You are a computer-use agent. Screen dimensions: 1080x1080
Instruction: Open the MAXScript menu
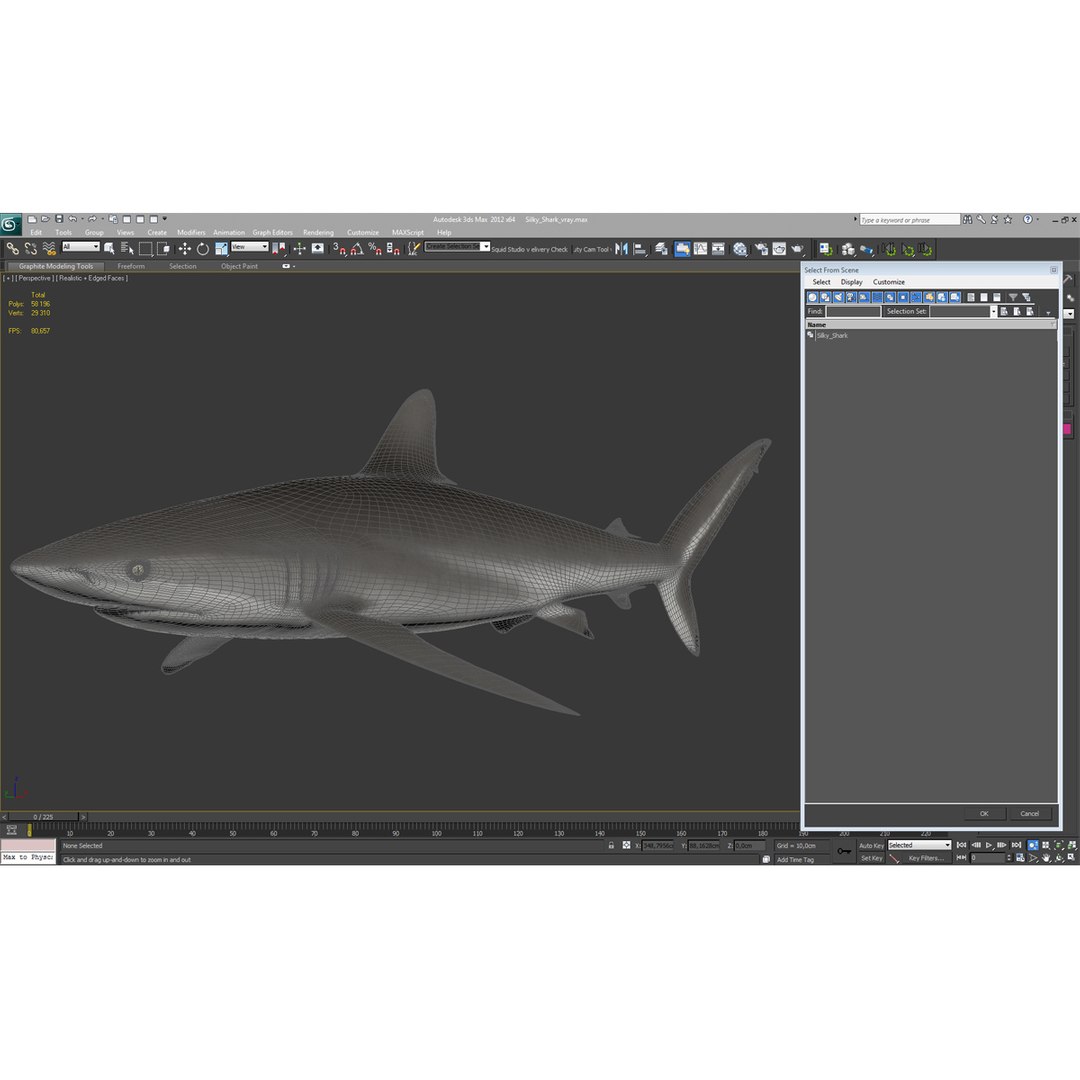(x=408, y=232)
